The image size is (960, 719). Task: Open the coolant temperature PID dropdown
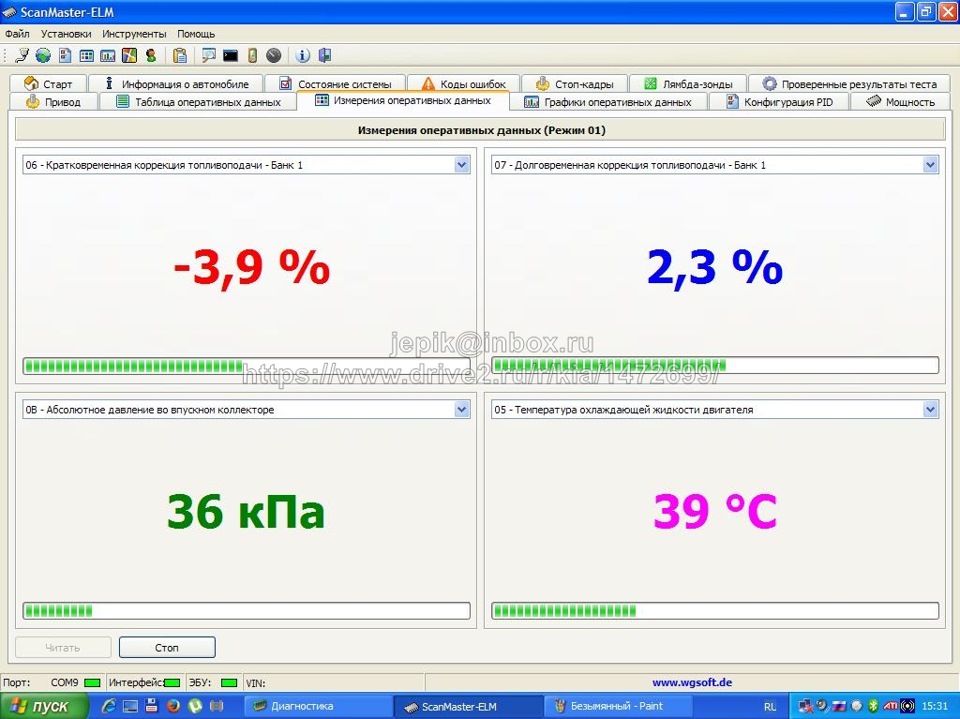pyautogui.click(x=930, y=409)
